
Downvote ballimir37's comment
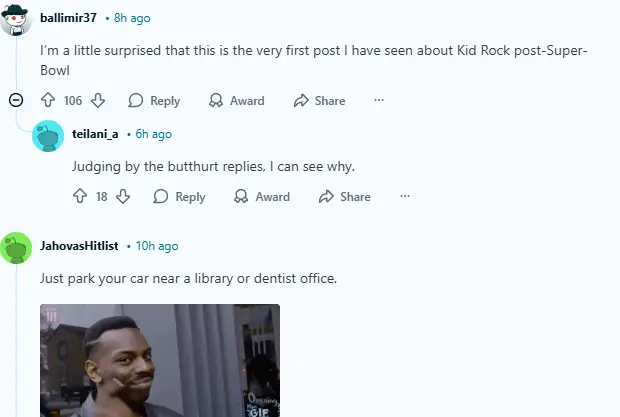tap(98, 100)
